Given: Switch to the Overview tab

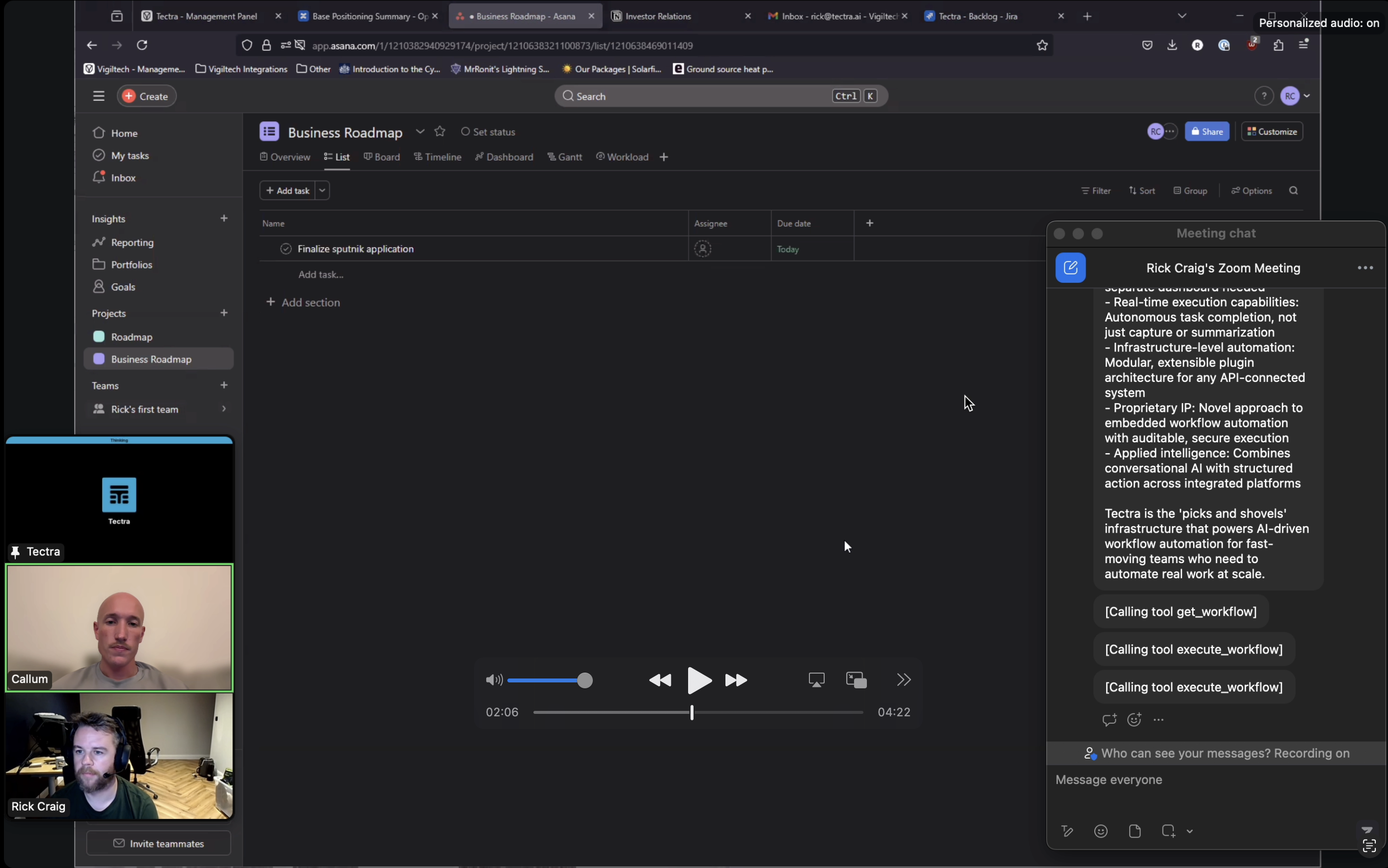Looking at the screenshot, I should [x=285, y=157].
